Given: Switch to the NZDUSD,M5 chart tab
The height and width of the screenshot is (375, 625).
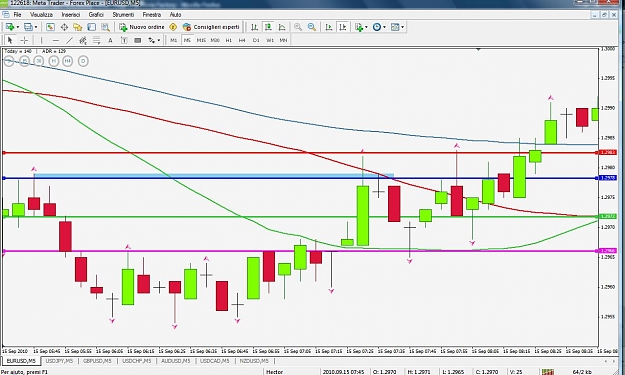Looking at the screenshot, I should [254, 361].
